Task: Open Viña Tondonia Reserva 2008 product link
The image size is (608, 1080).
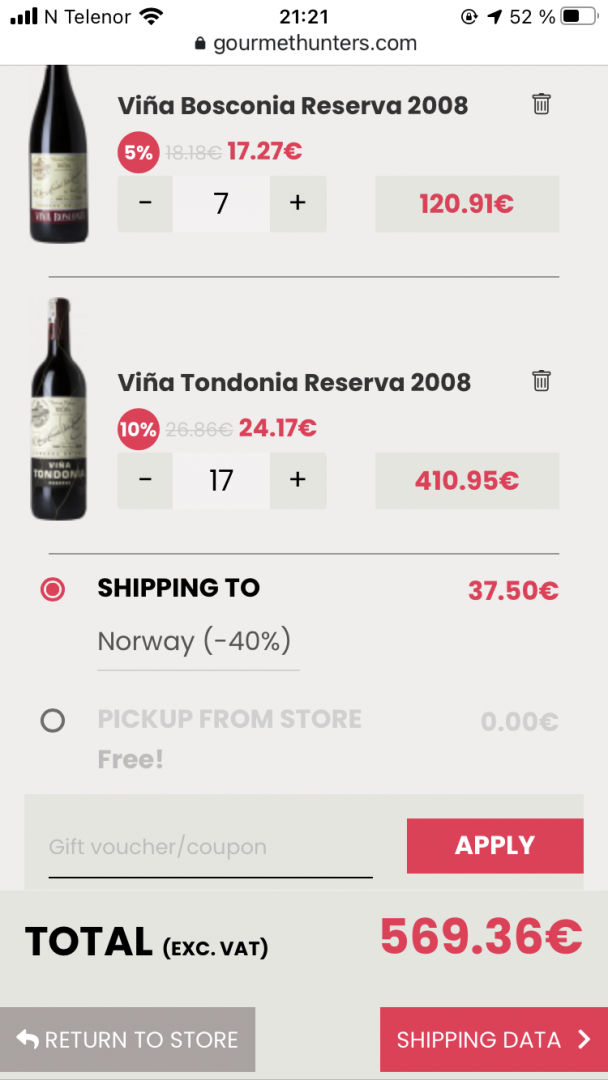Action: [x=294, y=382]
